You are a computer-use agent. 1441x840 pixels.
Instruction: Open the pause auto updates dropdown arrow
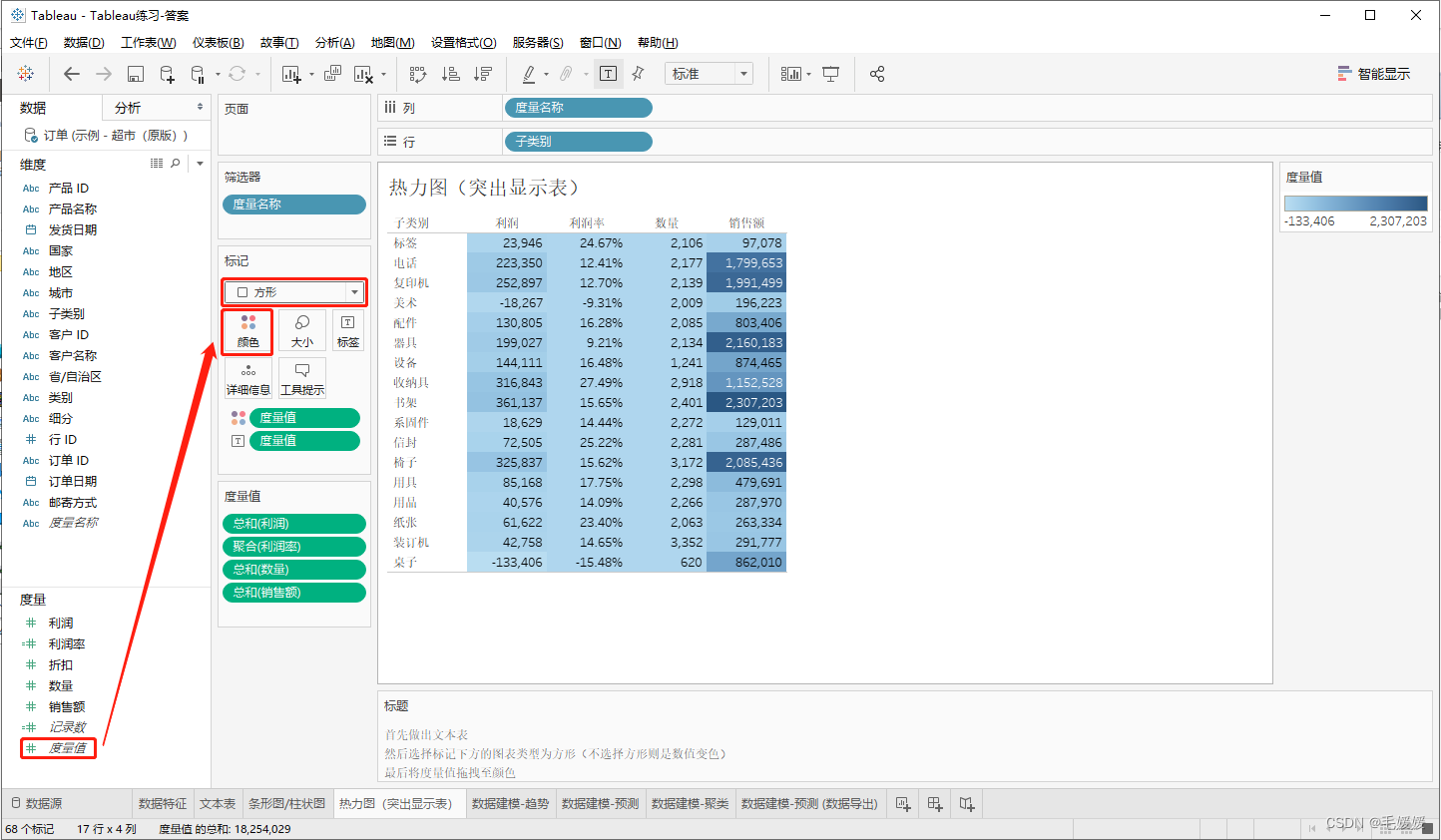[x=218, y=74]
